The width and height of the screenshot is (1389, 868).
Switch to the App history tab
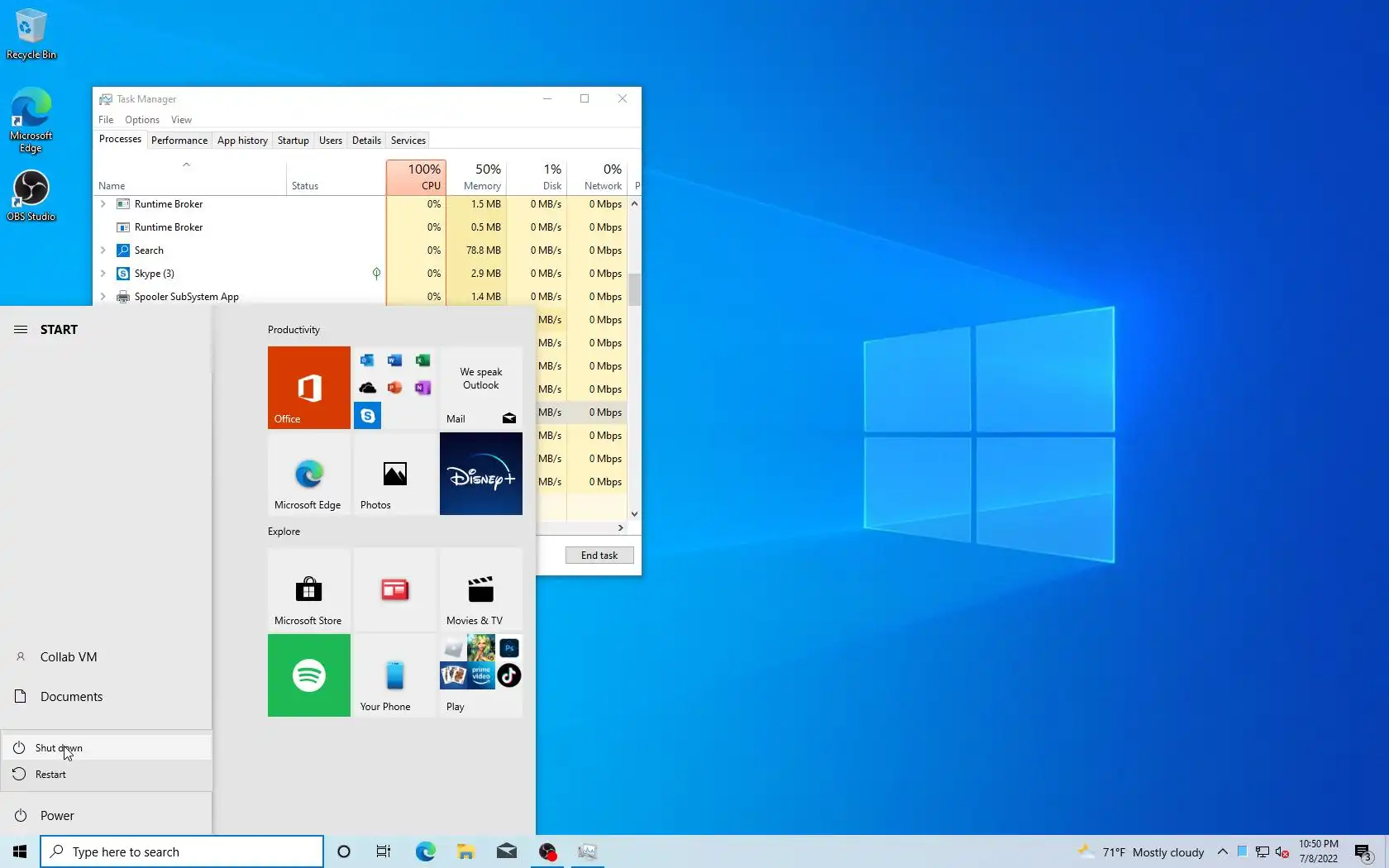coord(242,141)
